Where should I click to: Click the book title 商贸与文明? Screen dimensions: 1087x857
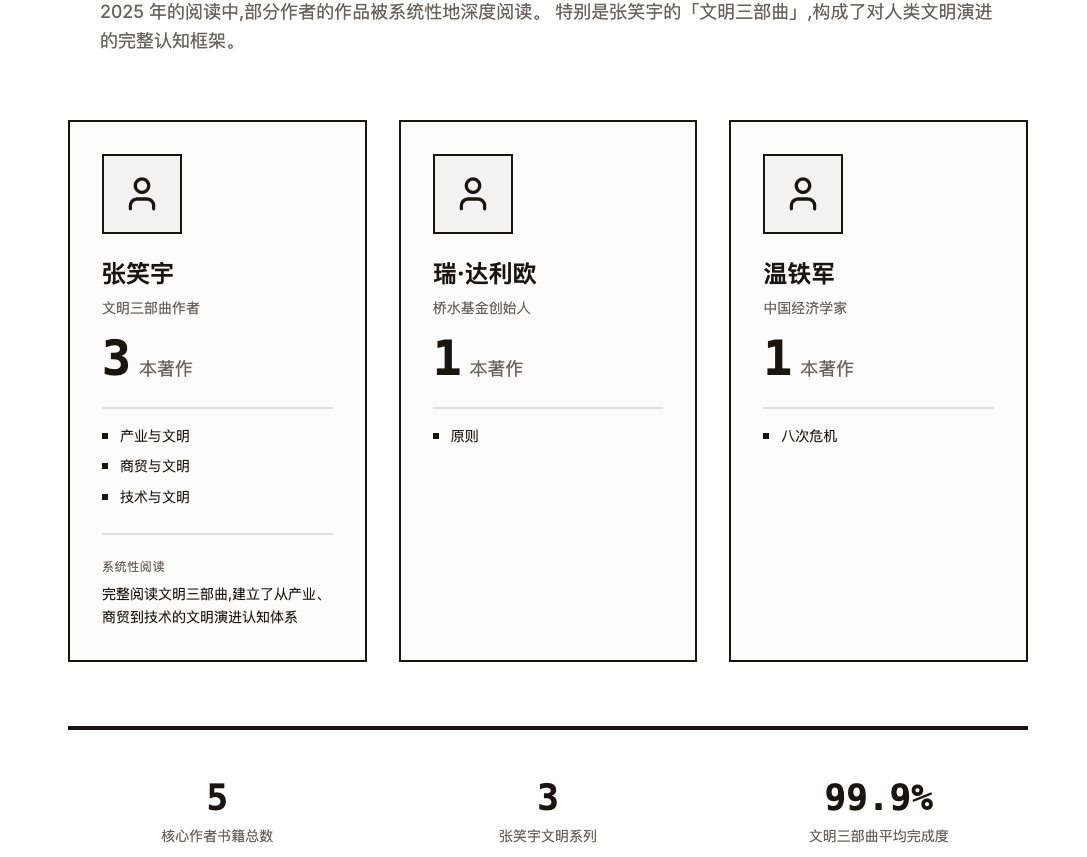click(x=155, y=466)
